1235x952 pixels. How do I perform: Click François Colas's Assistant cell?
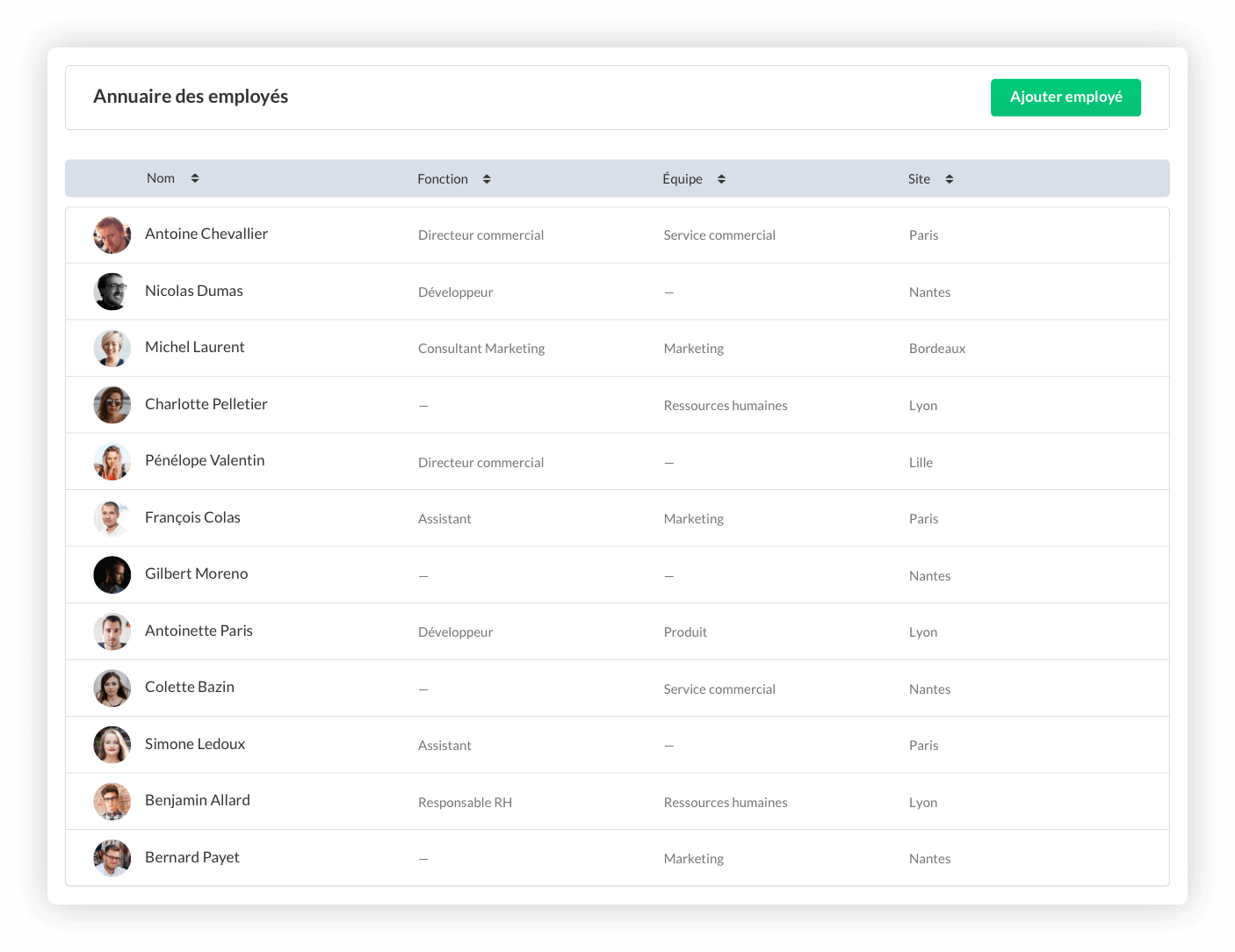tap(444, 519)
